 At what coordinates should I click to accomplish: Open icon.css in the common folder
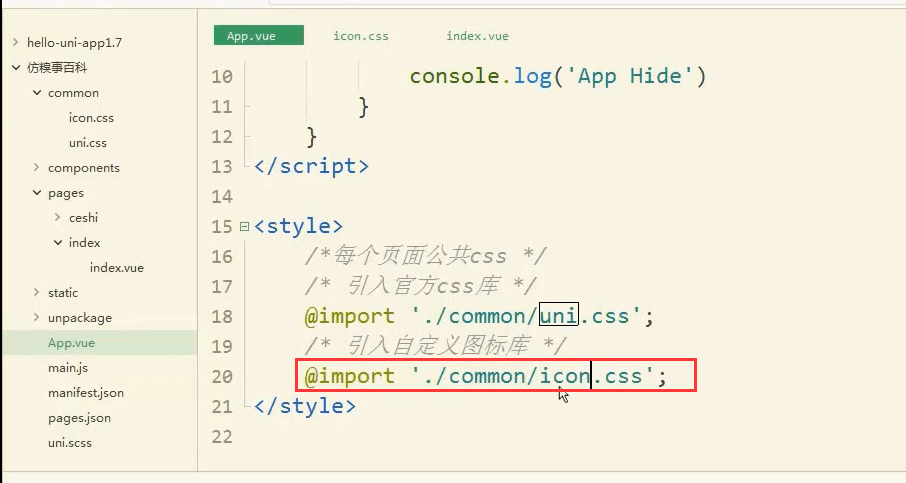(91, 118)
